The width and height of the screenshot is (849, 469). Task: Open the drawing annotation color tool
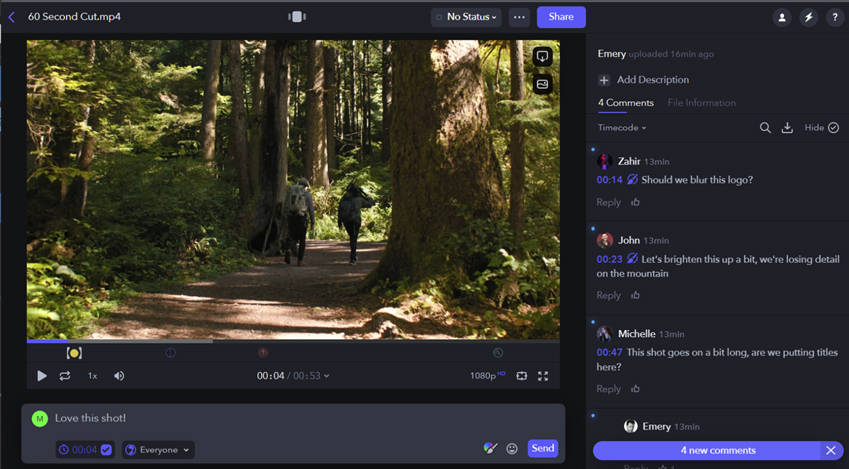point(489,448)
